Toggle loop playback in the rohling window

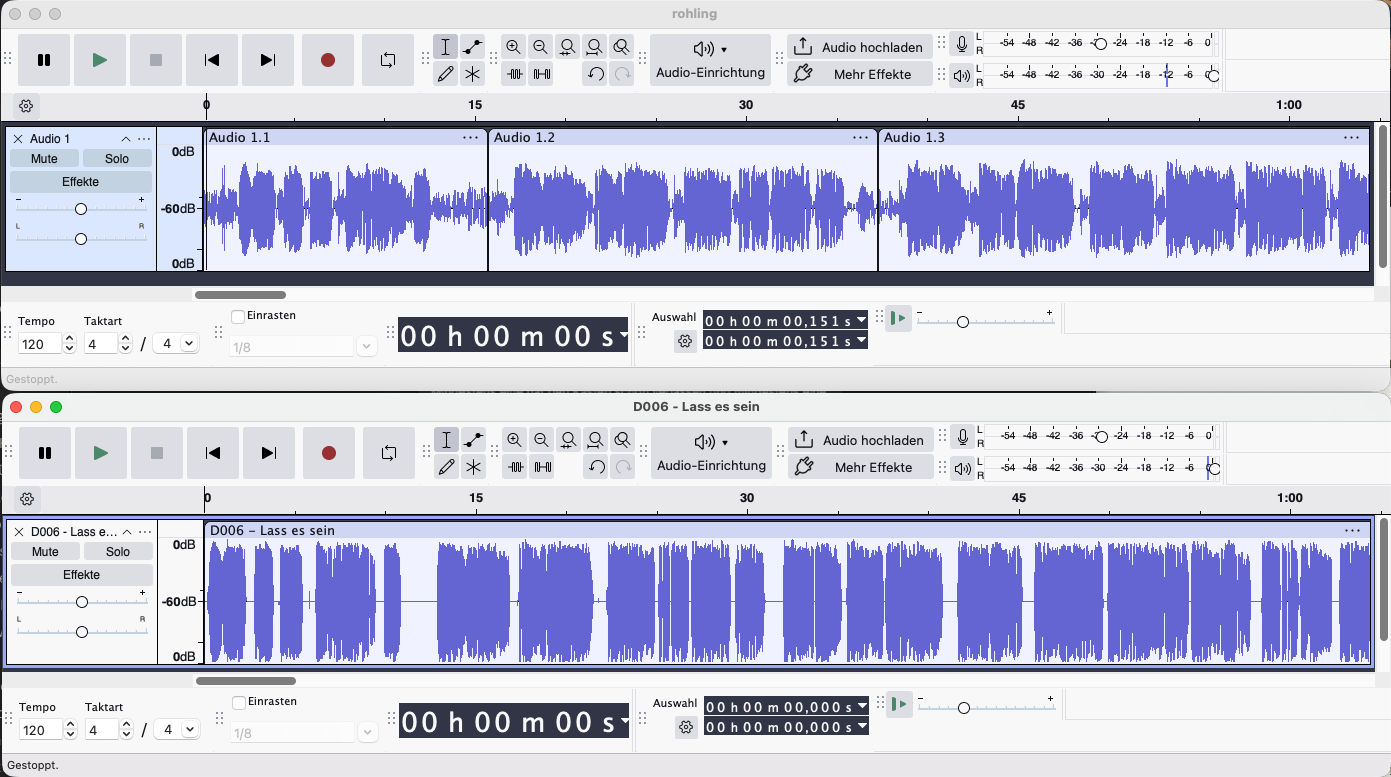click(387, 60)
